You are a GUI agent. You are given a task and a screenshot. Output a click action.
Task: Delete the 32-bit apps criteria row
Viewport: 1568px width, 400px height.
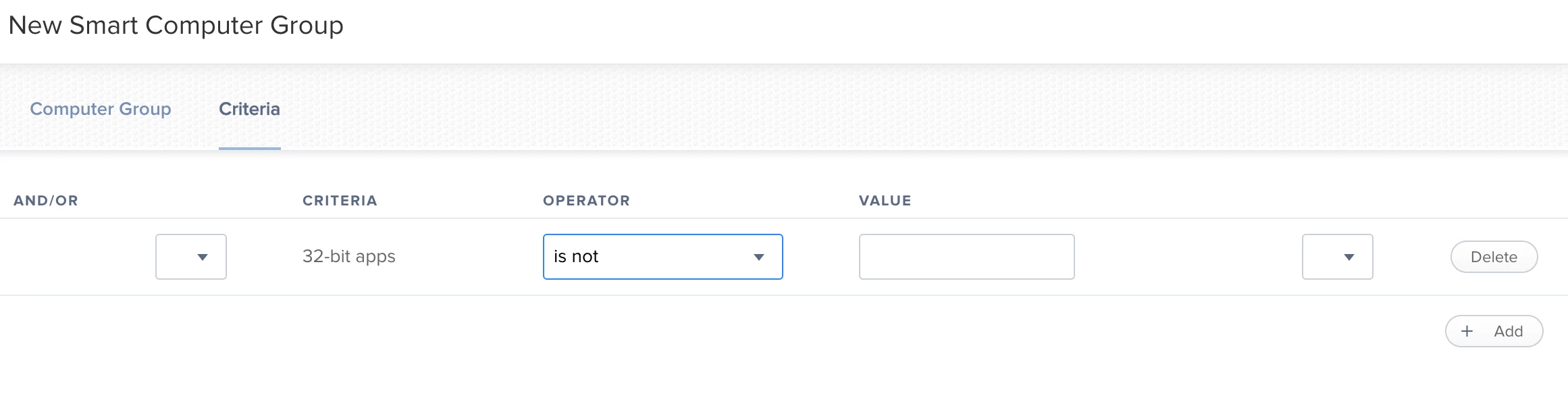pos(1494,257)
